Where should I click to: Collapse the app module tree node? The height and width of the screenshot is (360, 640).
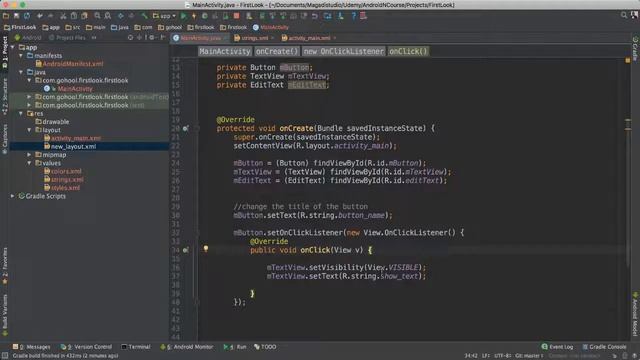(13, 47)
